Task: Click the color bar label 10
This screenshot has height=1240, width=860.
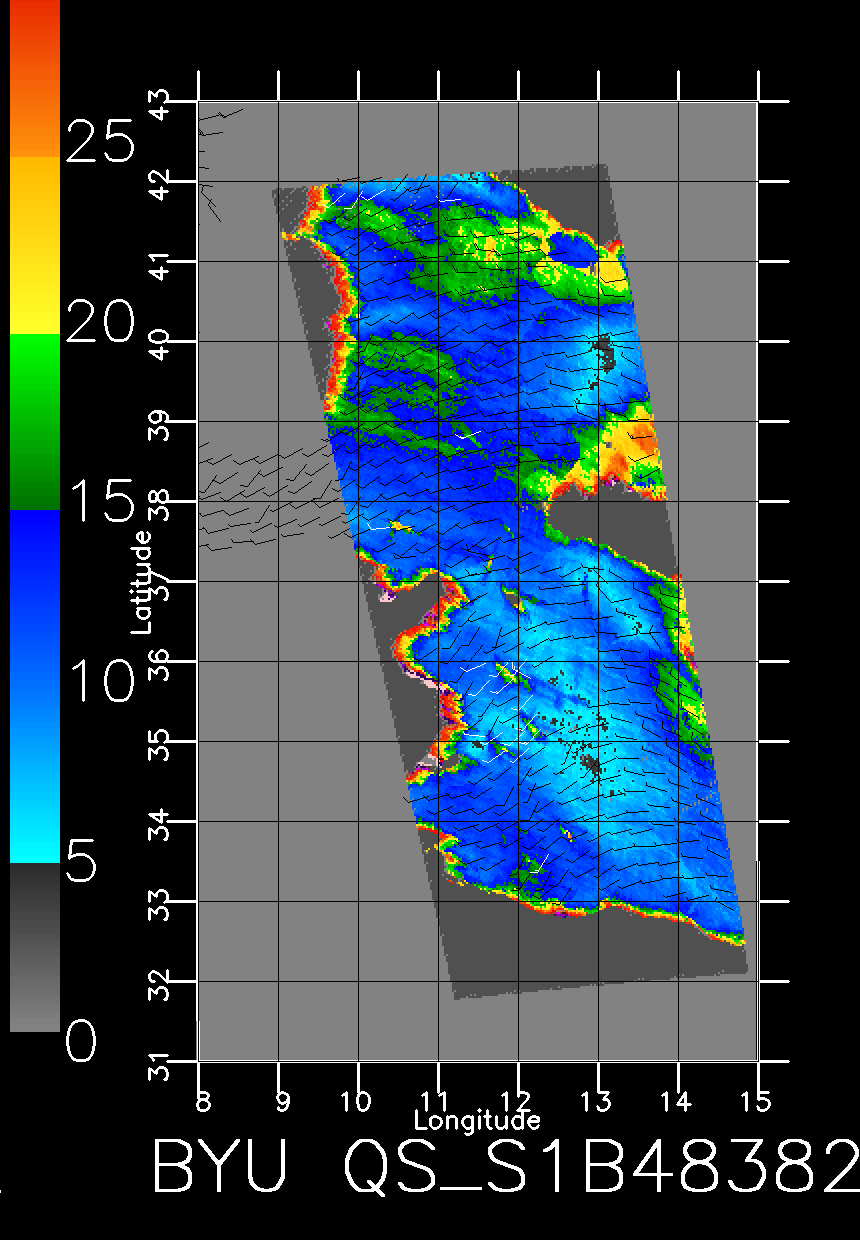Action: (100, 681)
